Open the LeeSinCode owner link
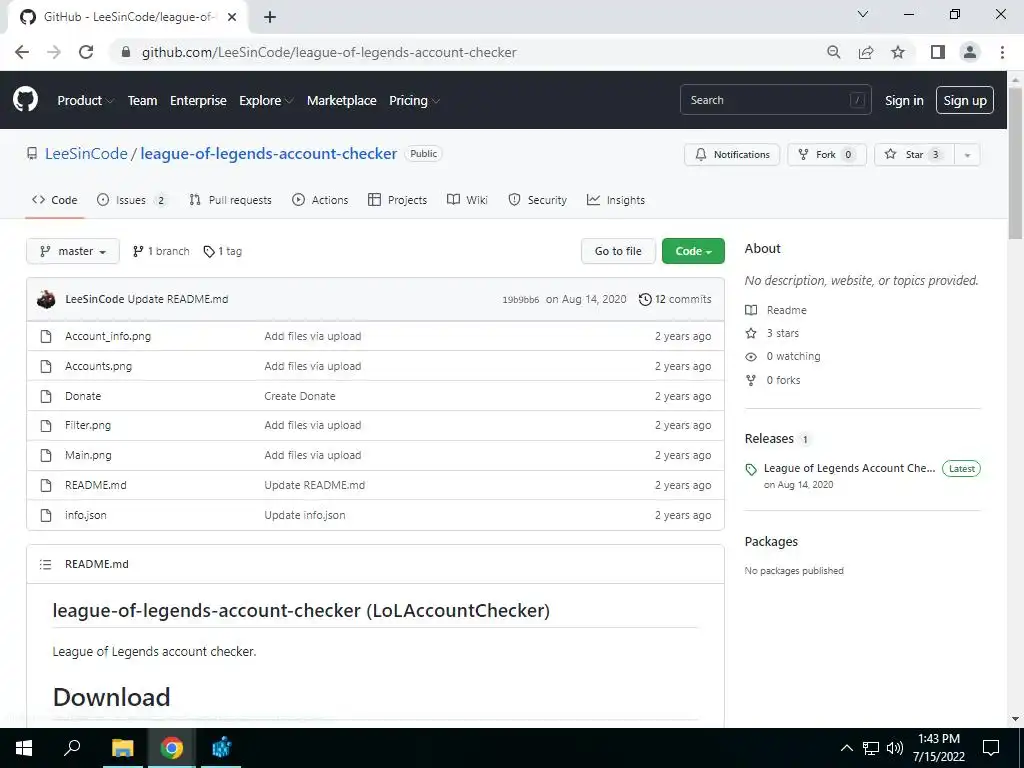 click(86, 153)
